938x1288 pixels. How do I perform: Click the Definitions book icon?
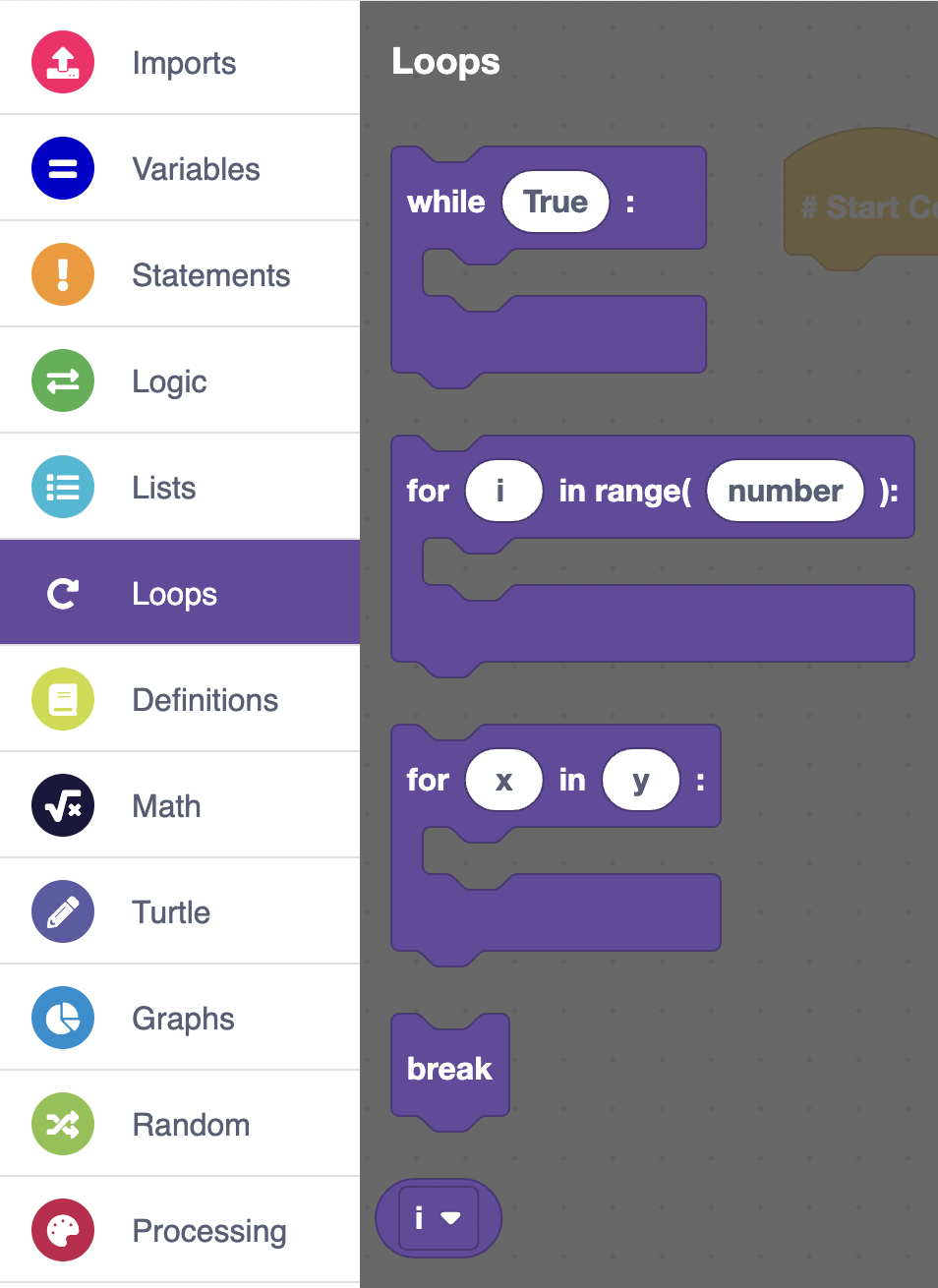tap(63, 699)
